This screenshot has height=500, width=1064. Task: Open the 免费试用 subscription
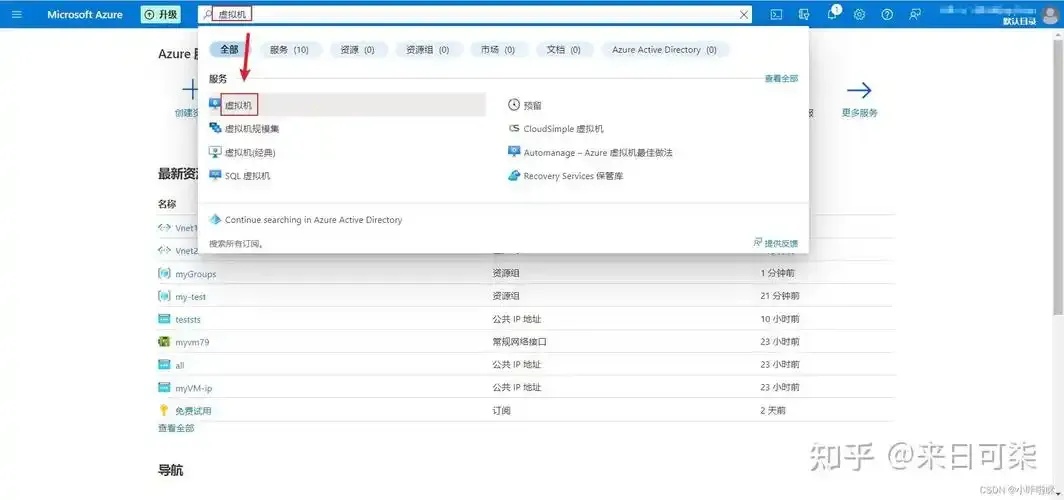click(193, 410)
